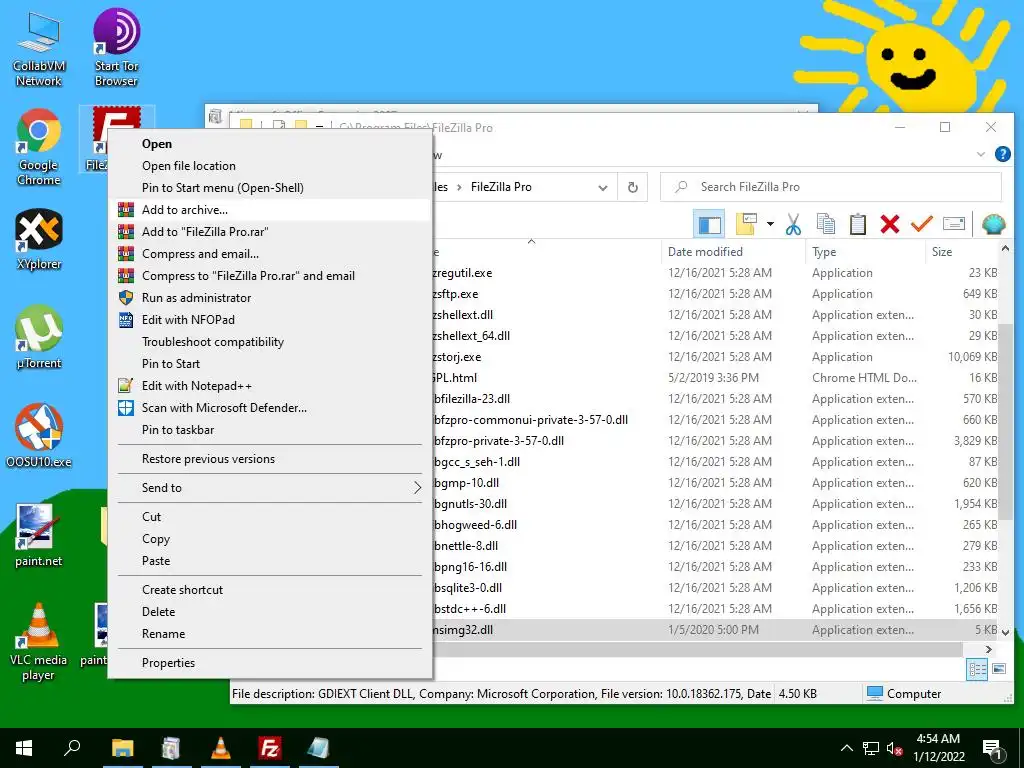1024x768 pixels.
Task: Click the Copy pages icon in Explorer toolbar
Action: 825,224
